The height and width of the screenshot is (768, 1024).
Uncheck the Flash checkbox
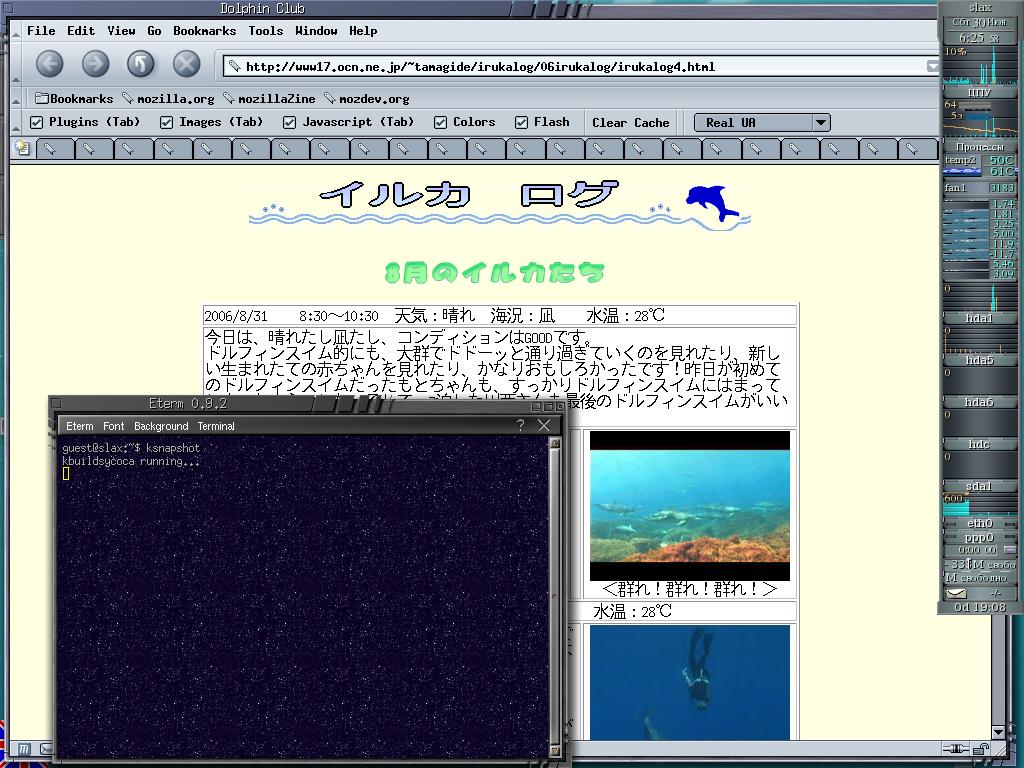(521, 123)
